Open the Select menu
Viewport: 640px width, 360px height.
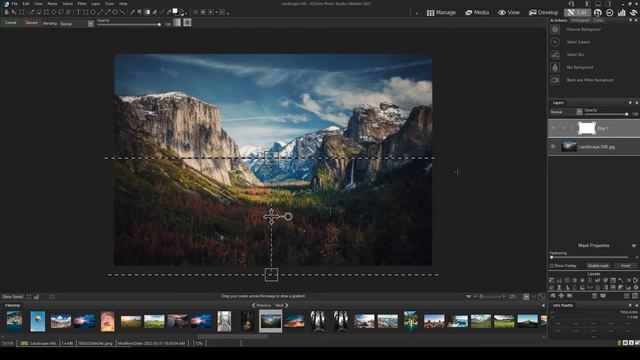click(x=67, y=4)
